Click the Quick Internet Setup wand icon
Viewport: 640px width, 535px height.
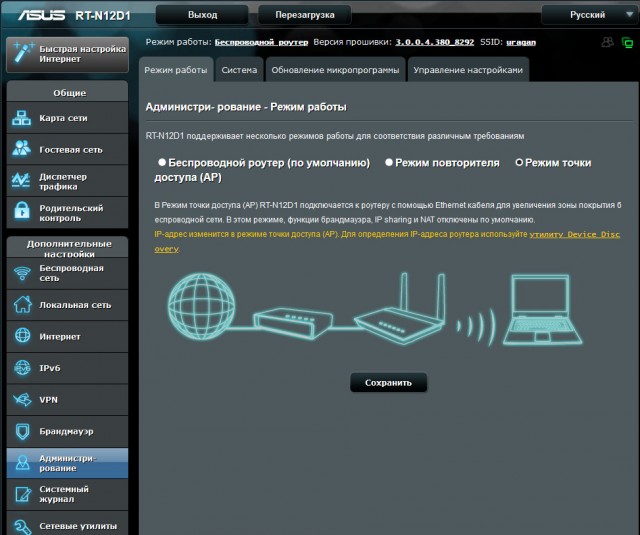[22, 53]
